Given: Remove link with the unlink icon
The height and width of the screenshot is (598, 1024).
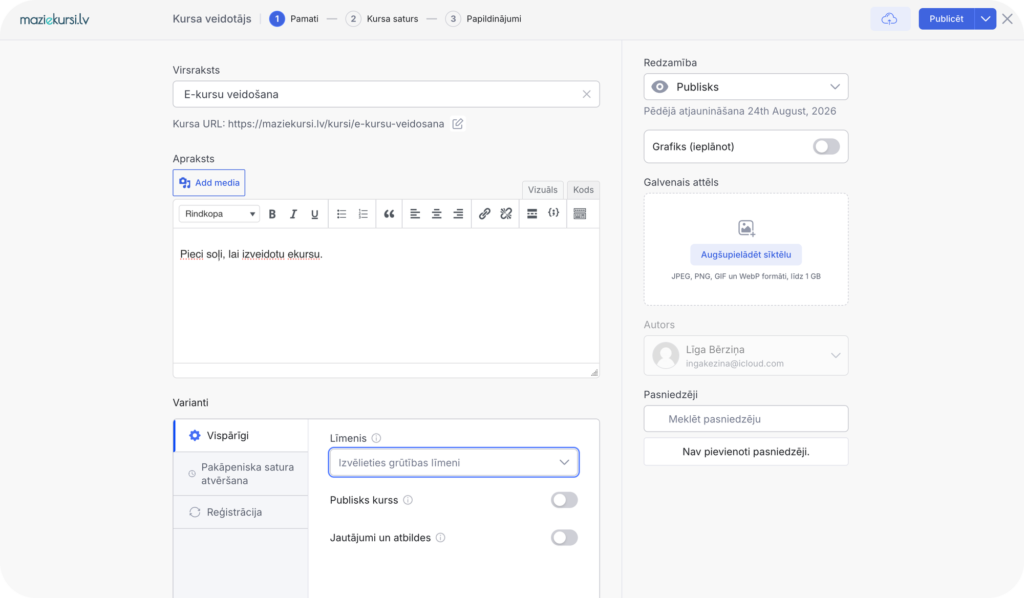Looking at the screenshot, I should (506, 214).
